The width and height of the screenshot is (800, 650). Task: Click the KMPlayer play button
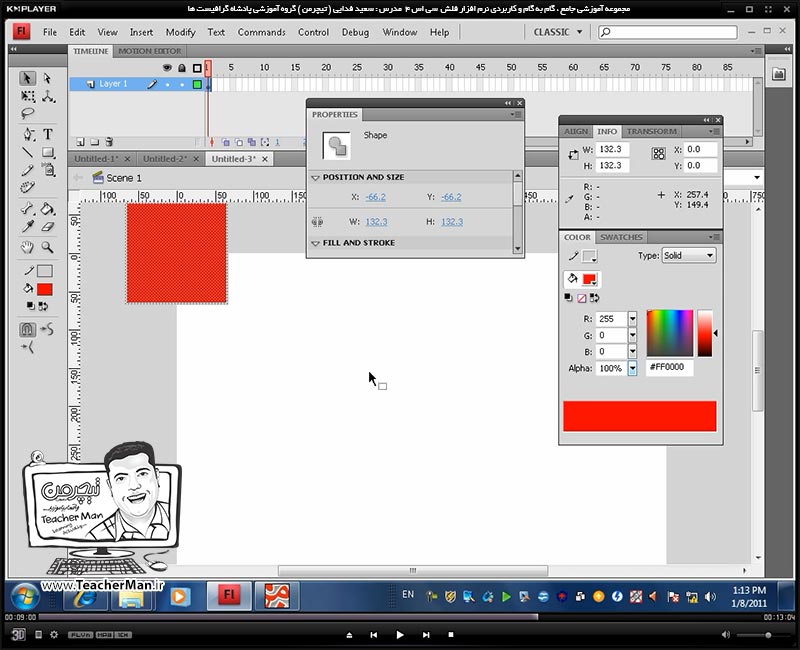(399, 635)
